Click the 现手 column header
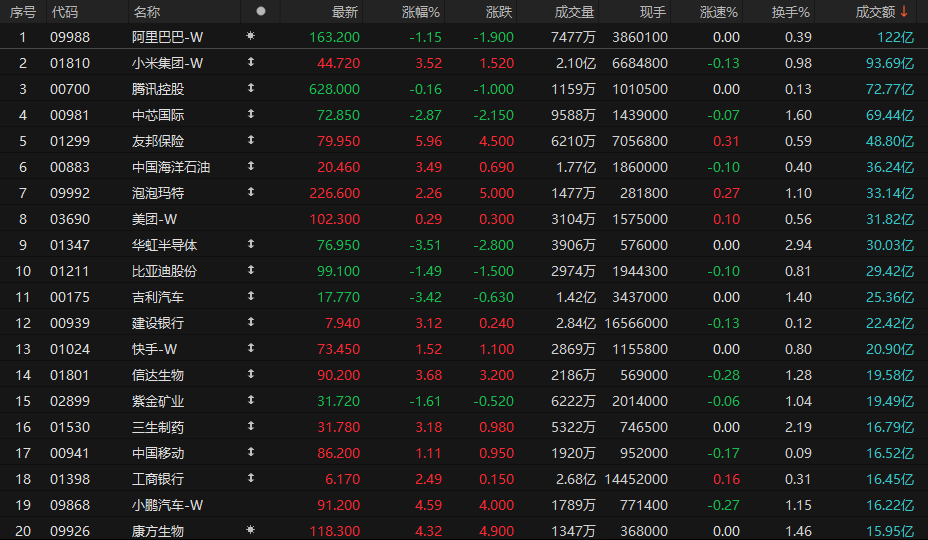This screenshot has width=928, height=540. 653,12
